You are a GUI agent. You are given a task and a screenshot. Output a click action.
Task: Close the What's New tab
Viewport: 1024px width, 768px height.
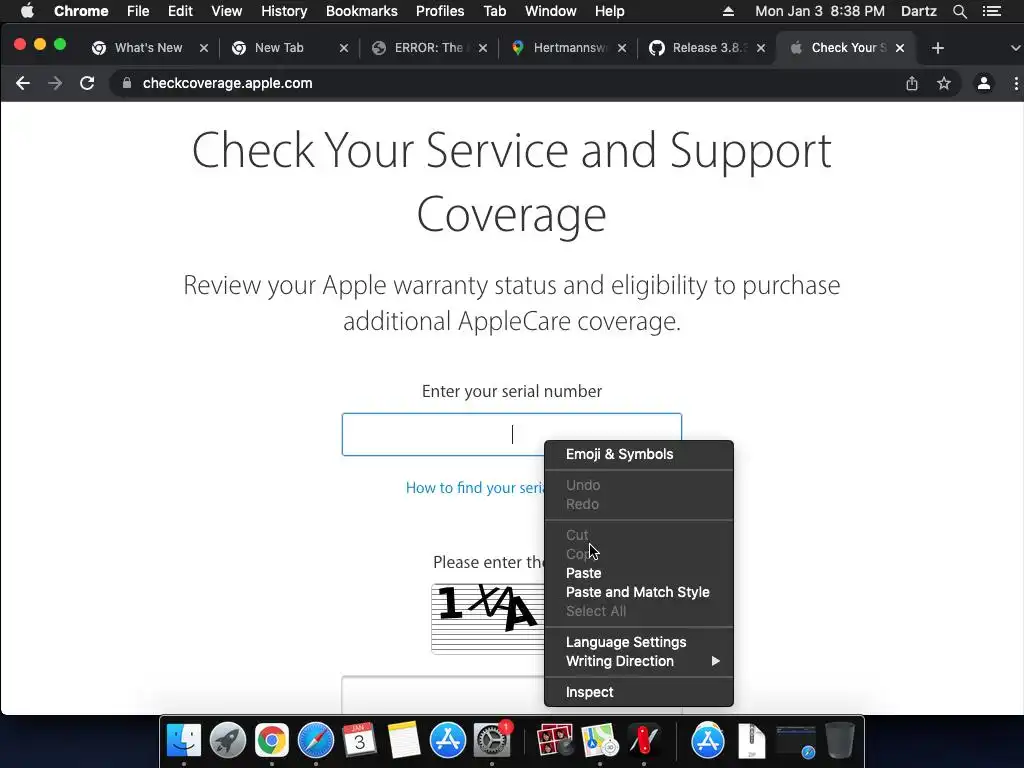(204, 48)
